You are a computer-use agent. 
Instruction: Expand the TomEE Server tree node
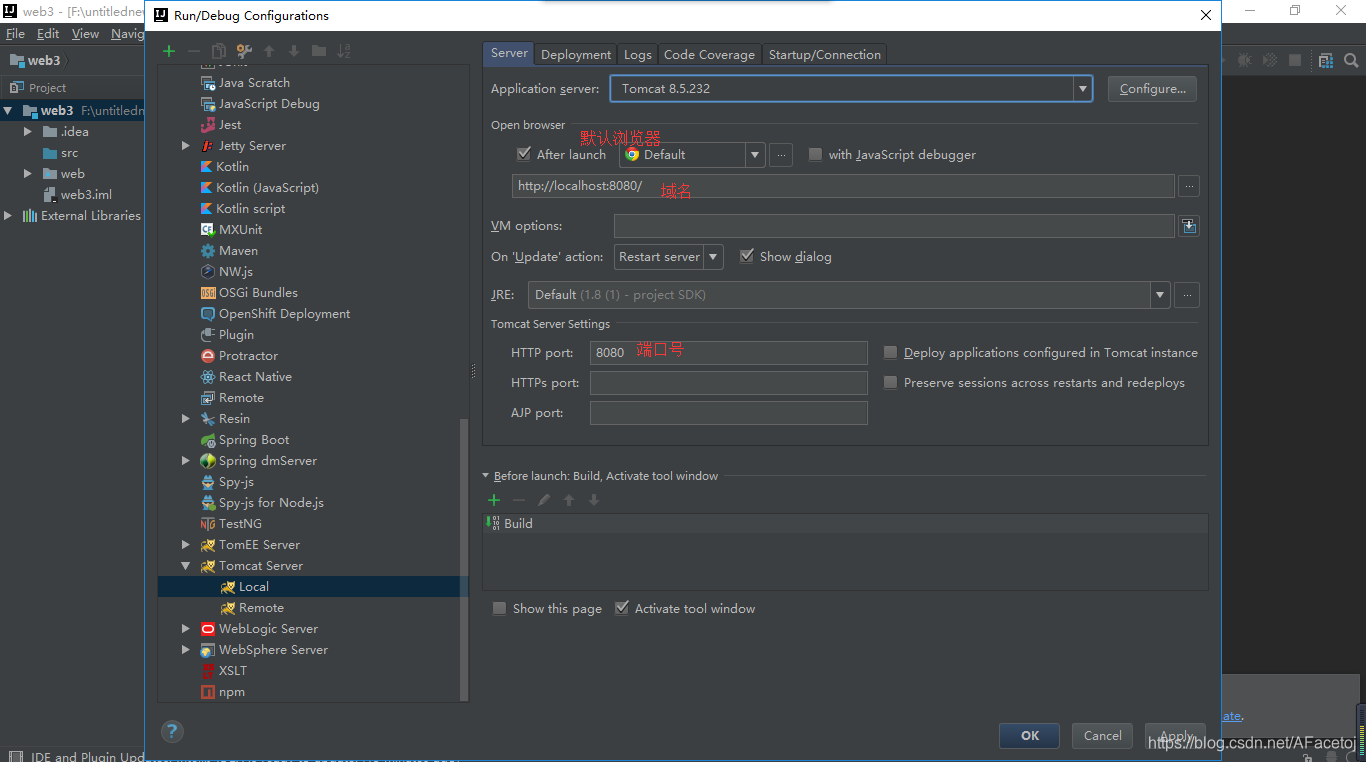point(186,545)
